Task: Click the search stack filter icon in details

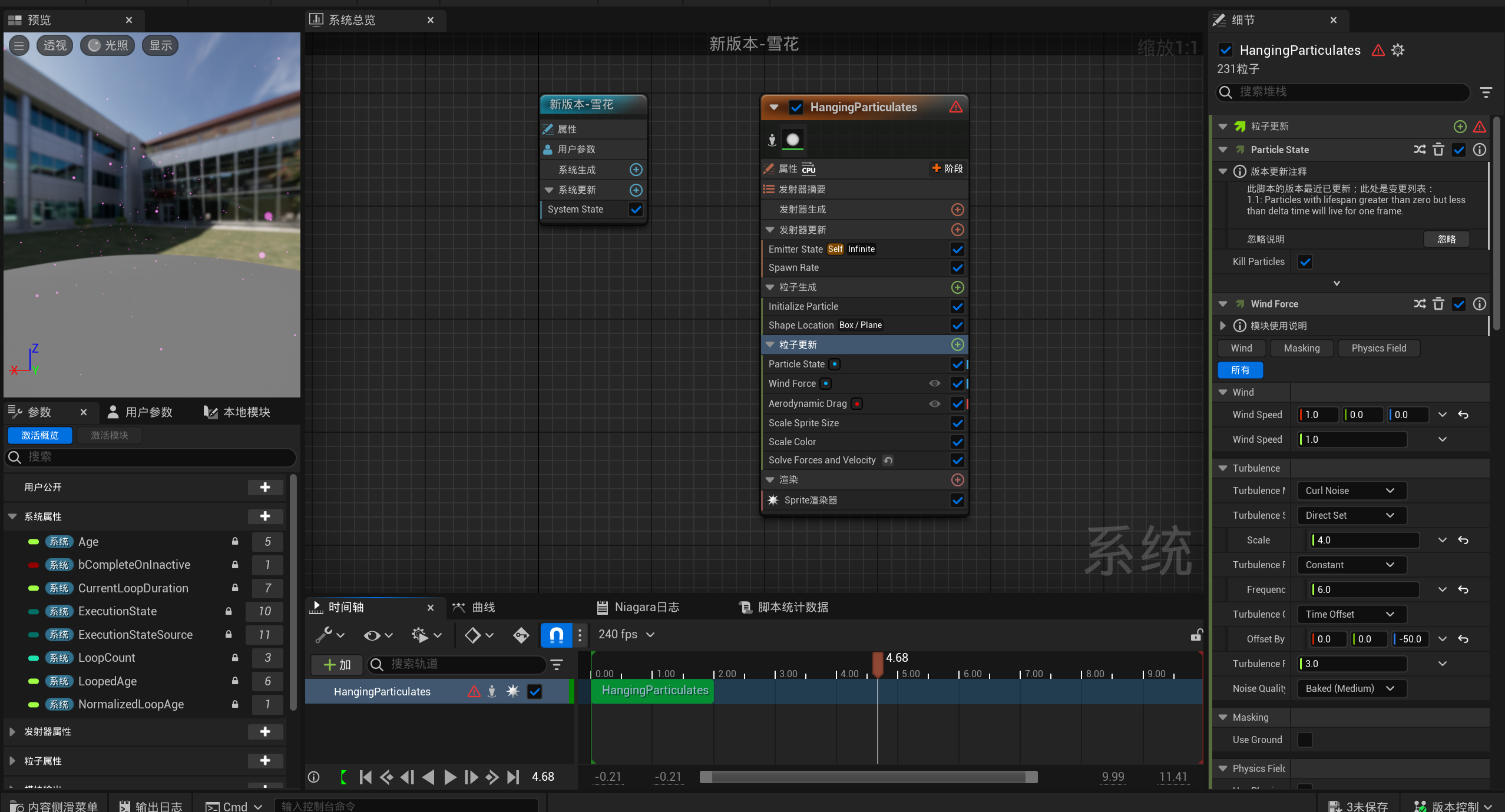Action: tap(1486, 92)
